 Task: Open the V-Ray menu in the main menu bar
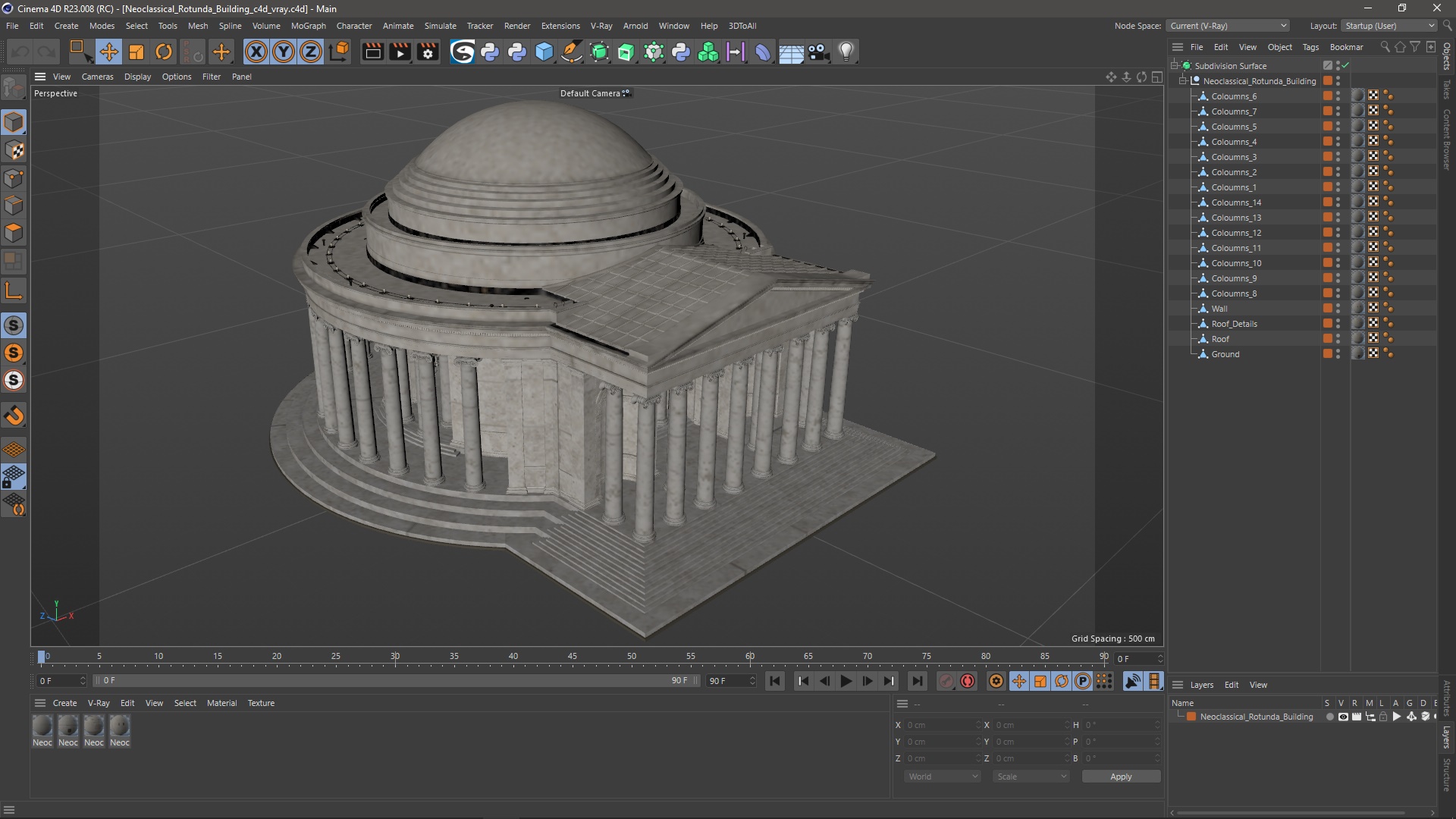[601, 26]
